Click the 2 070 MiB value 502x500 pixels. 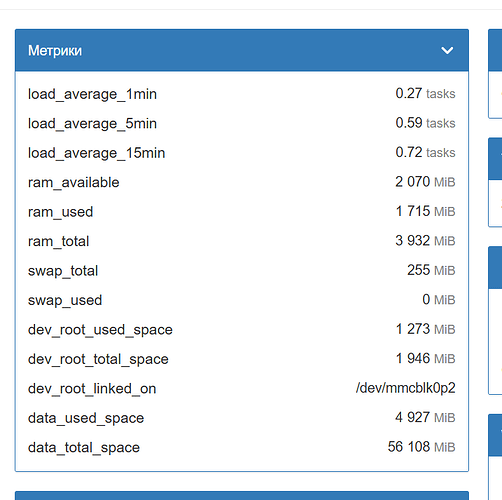coord(425,182)
